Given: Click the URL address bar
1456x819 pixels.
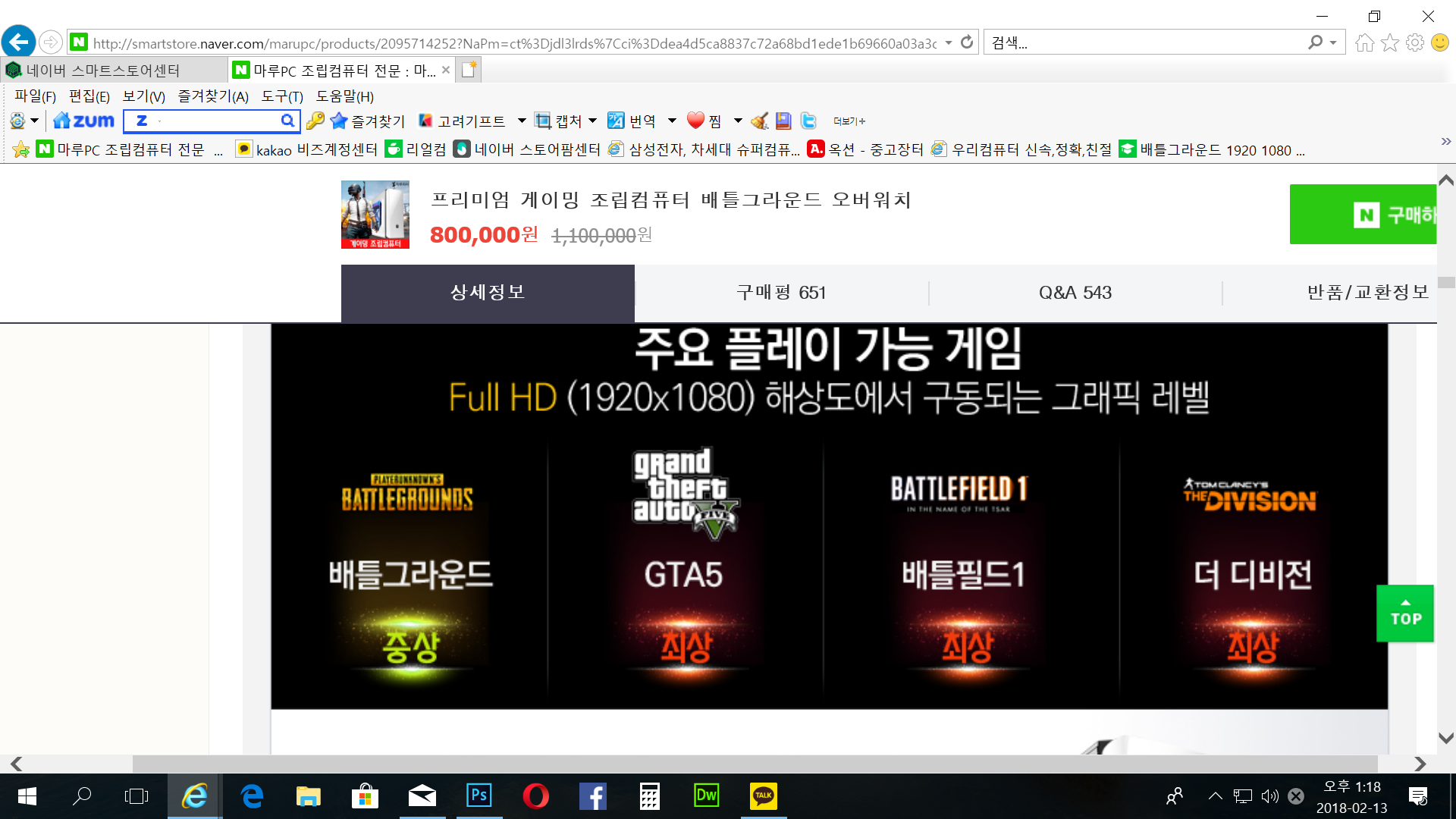Looking at the screenshot, I should (514, 43).
